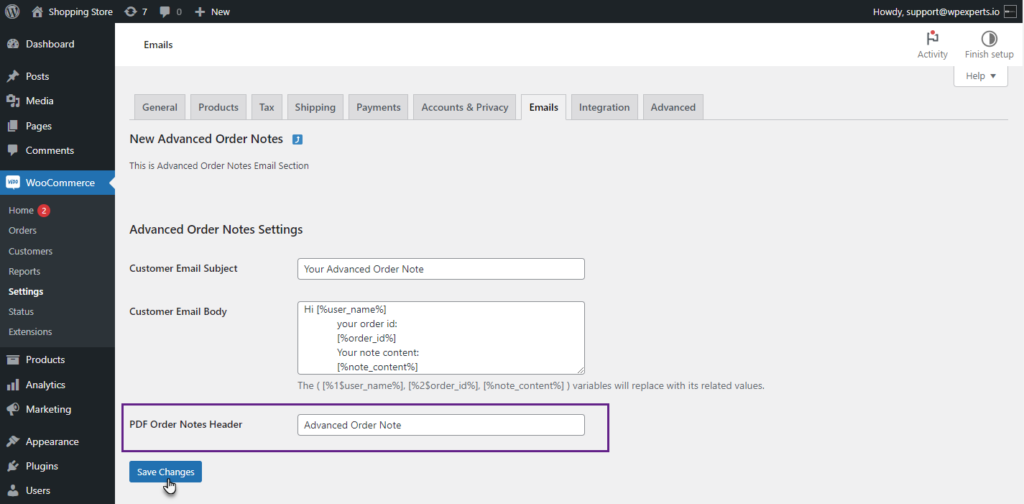Open the Marketing sidebar menu
This screenshot has height=504, width=1024.
pos(48,409)
